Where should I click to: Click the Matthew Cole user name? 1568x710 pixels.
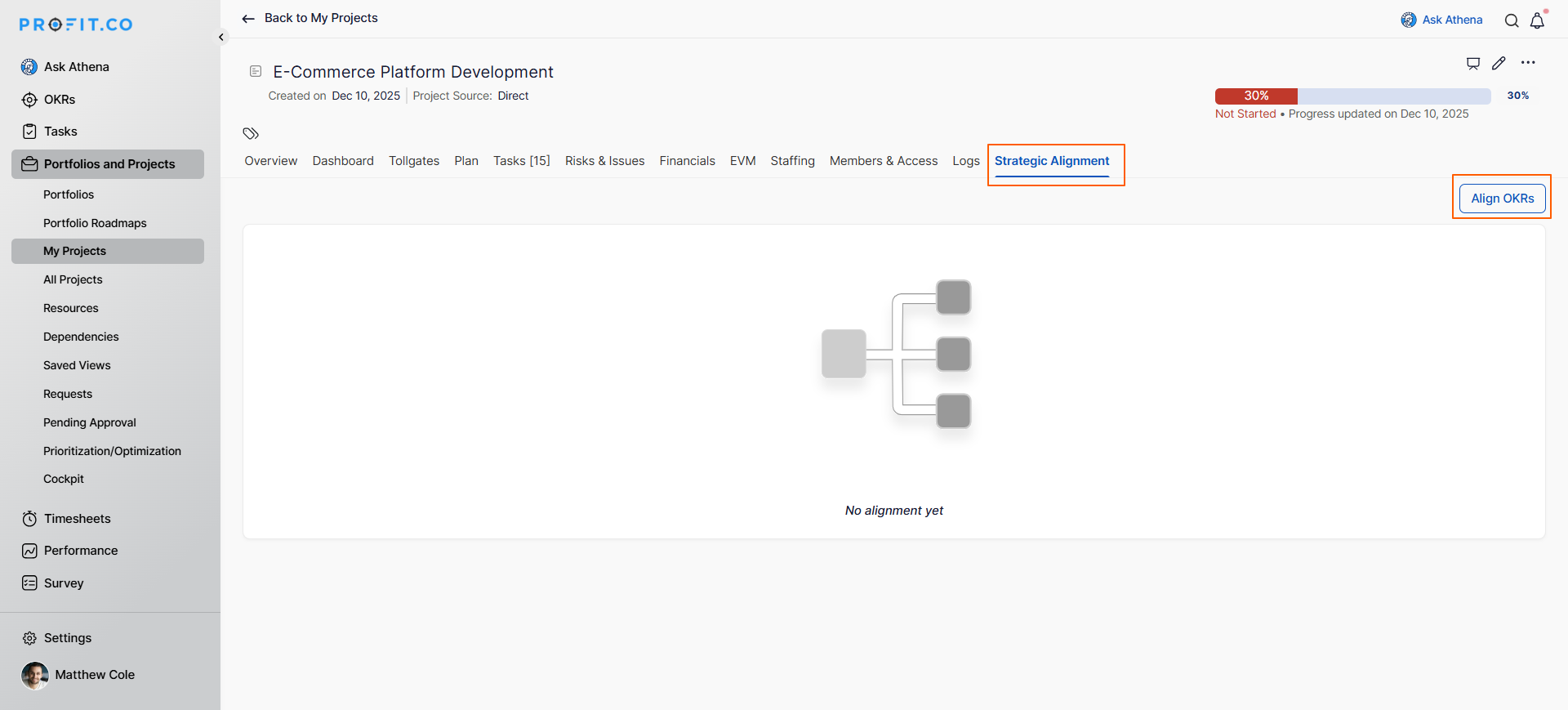click(x=95, y=675)
